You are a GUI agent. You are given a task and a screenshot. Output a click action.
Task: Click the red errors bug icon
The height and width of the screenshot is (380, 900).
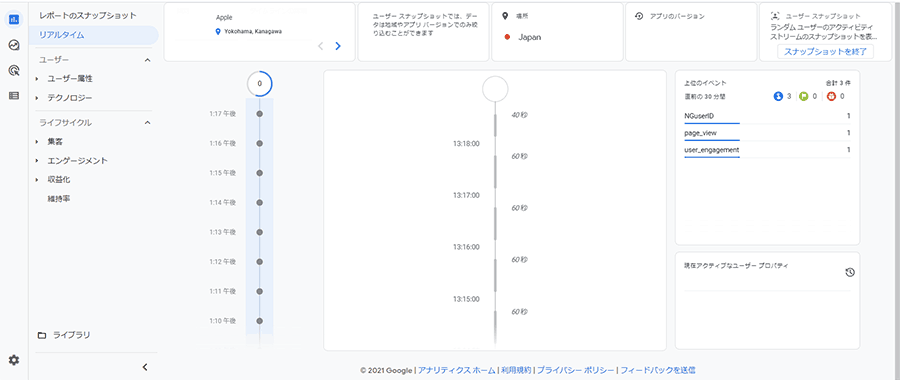831,96
